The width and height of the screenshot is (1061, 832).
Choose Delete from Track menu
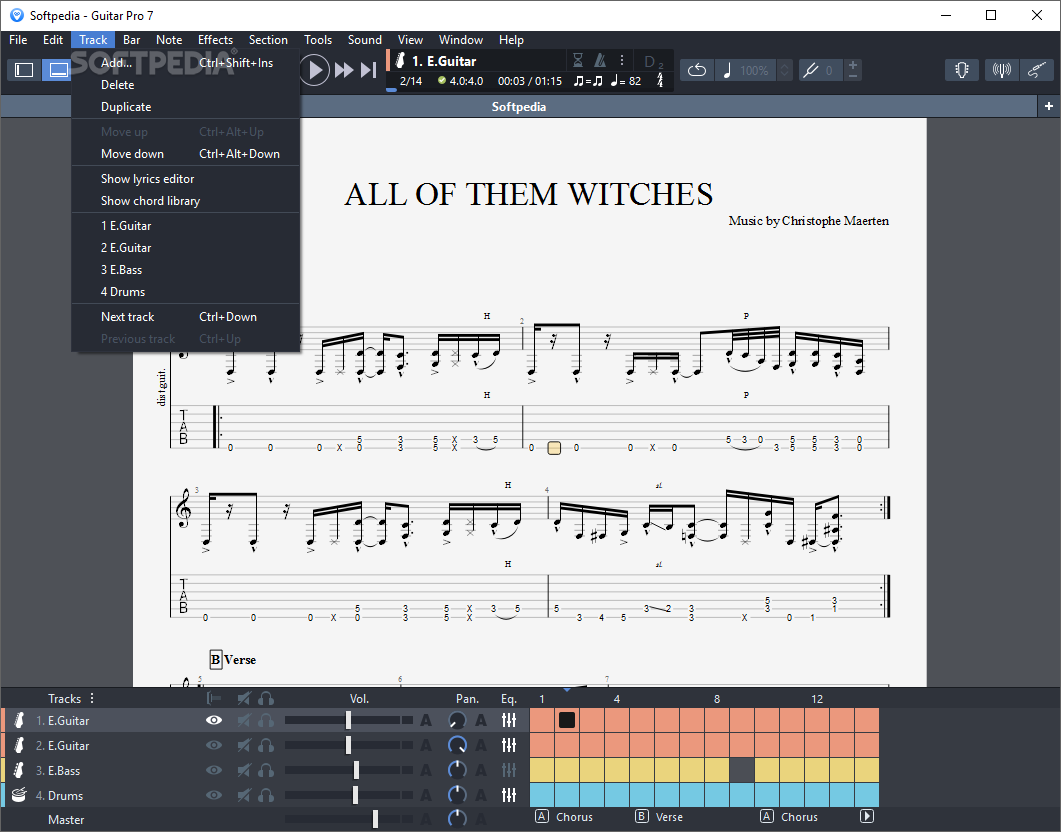click(185, 85)
